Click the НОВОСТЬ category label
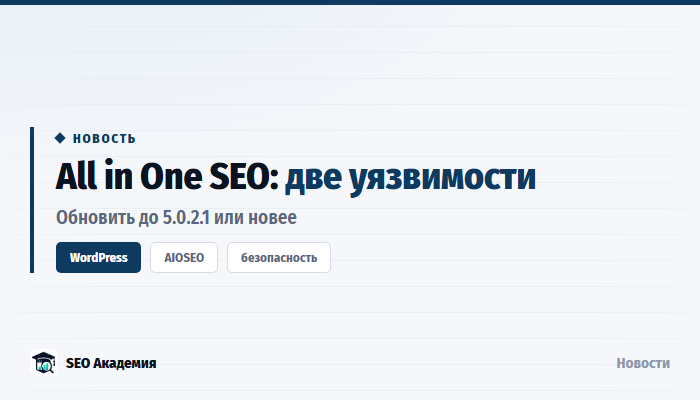 [x=104, y=139]
